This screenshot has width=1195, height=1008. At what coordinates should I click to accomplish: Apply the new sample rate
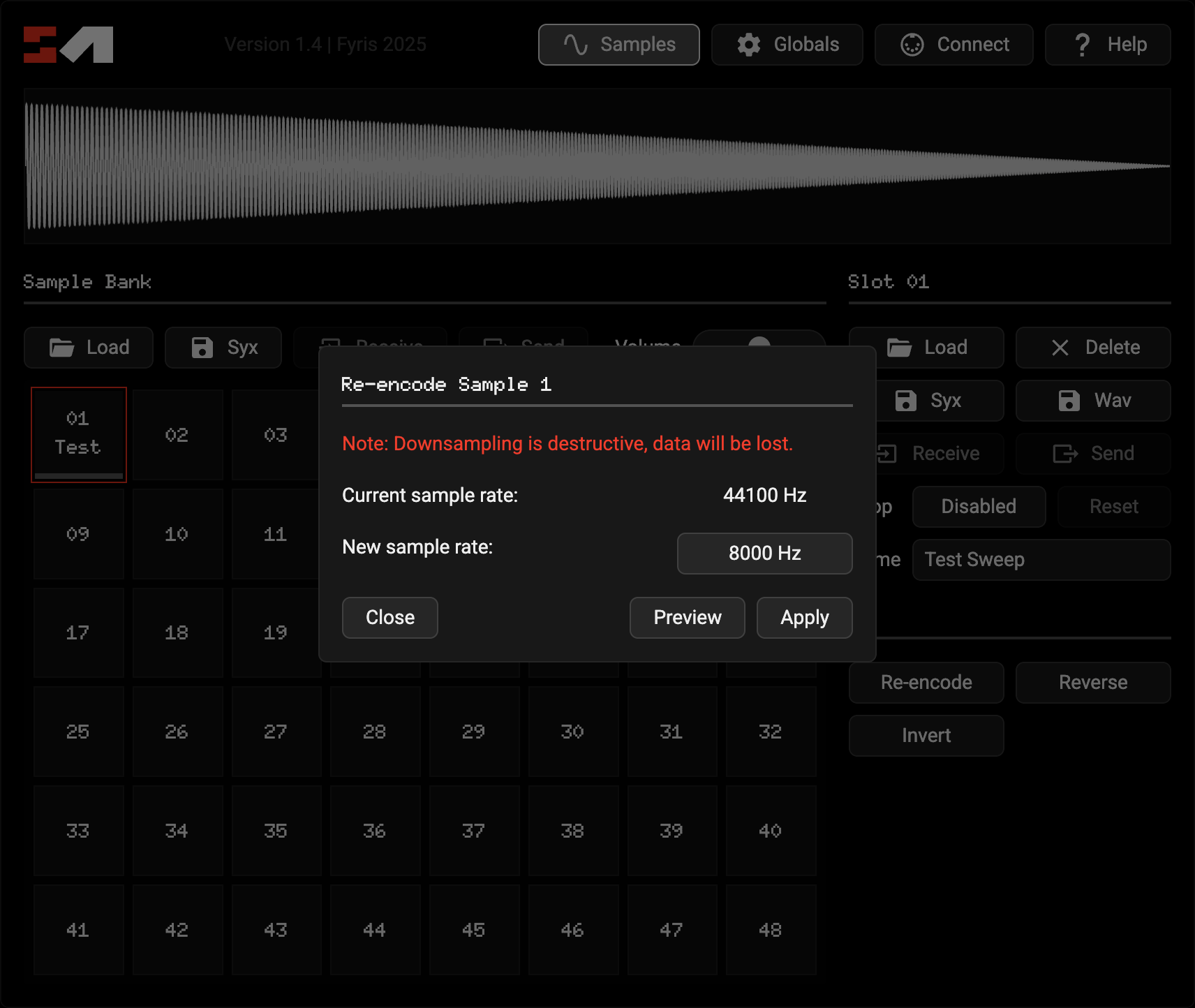coord(804,618)
